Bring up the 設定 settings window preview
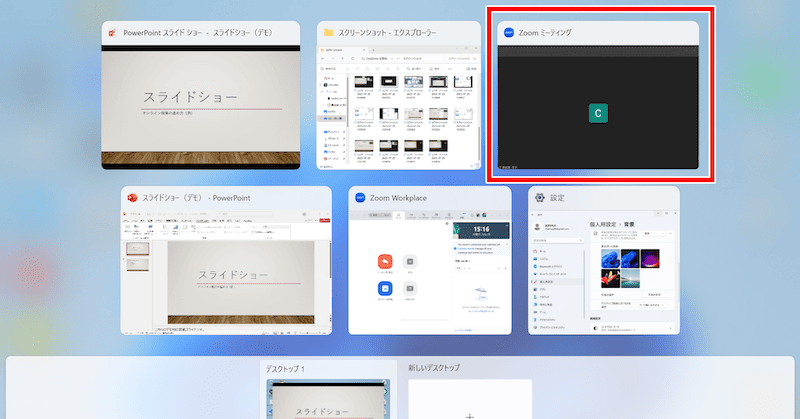800x419 pixels. 603,272
